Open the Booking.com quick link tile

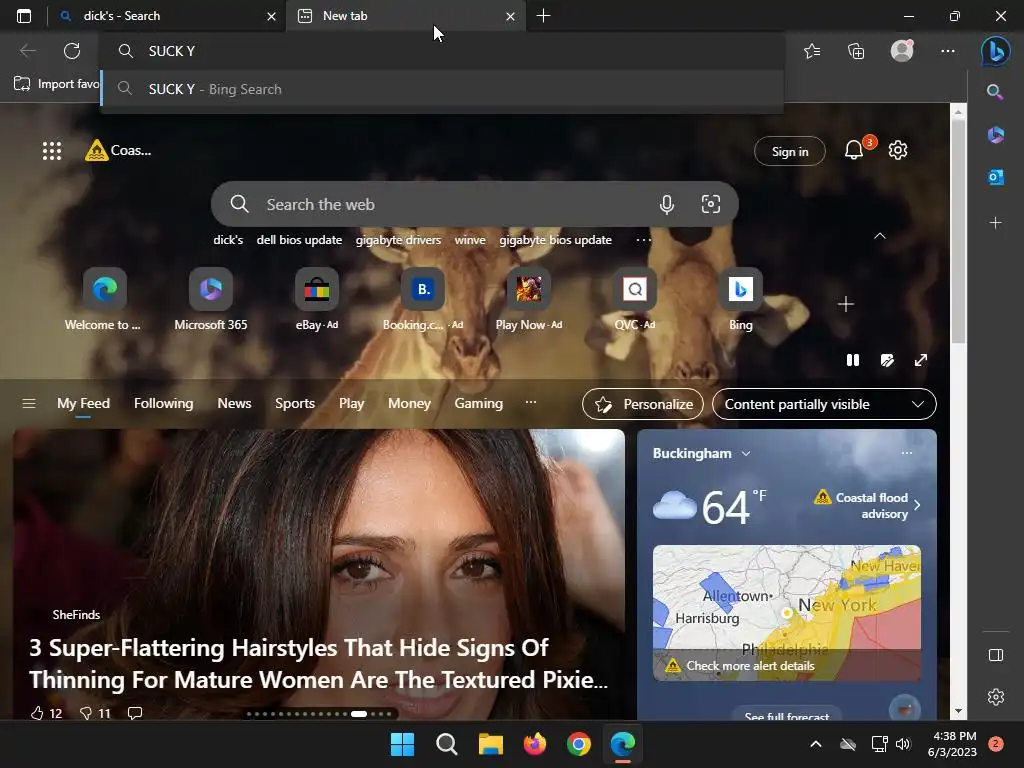(x=423, y=300)
